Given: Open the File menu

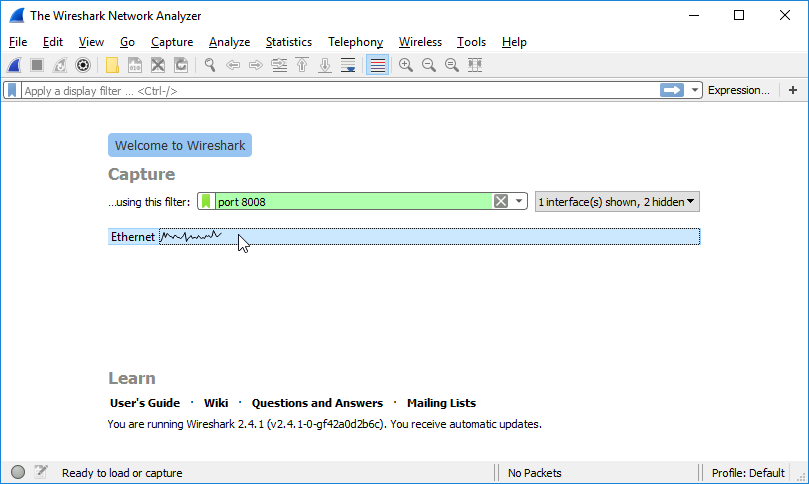Looking at the screenshot, I should (18, 42).
